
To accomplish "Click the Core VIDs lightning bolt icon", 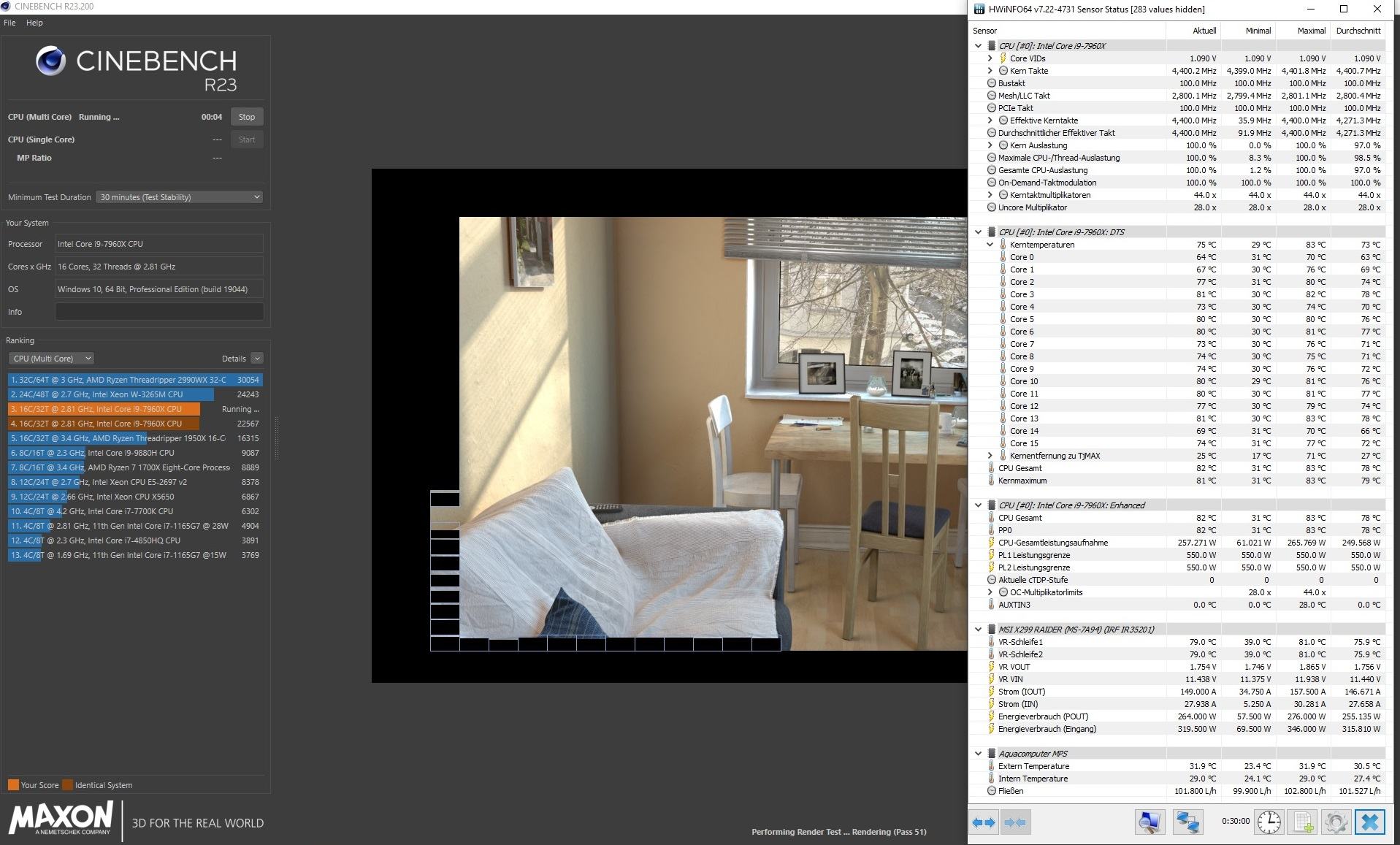I will (1003, 58).
